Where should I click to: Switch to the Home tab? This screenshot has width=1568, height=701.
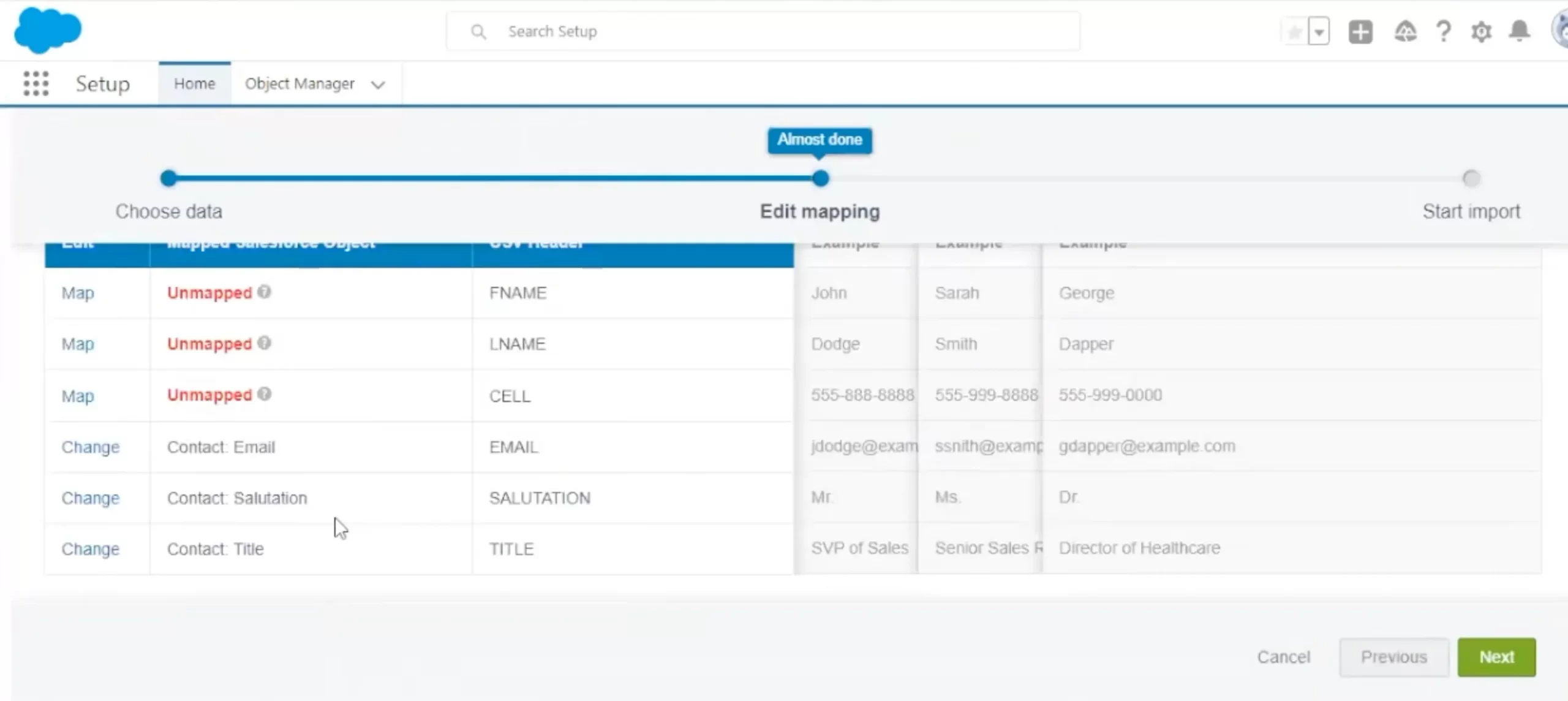tap(194, 83)
